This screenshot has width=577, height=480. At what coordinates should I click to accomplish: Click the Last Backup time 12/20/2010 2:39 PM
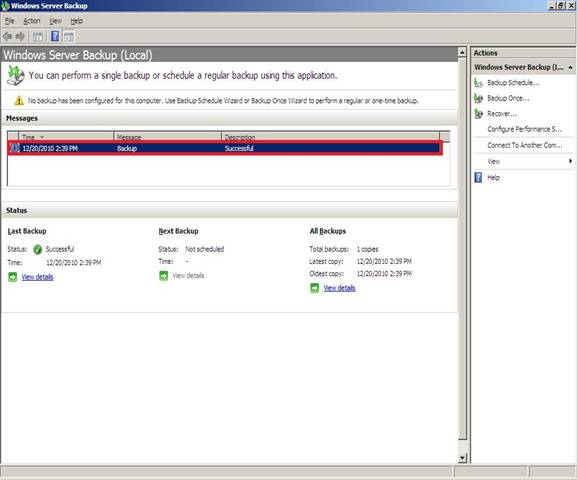click(x=74, y=263)
